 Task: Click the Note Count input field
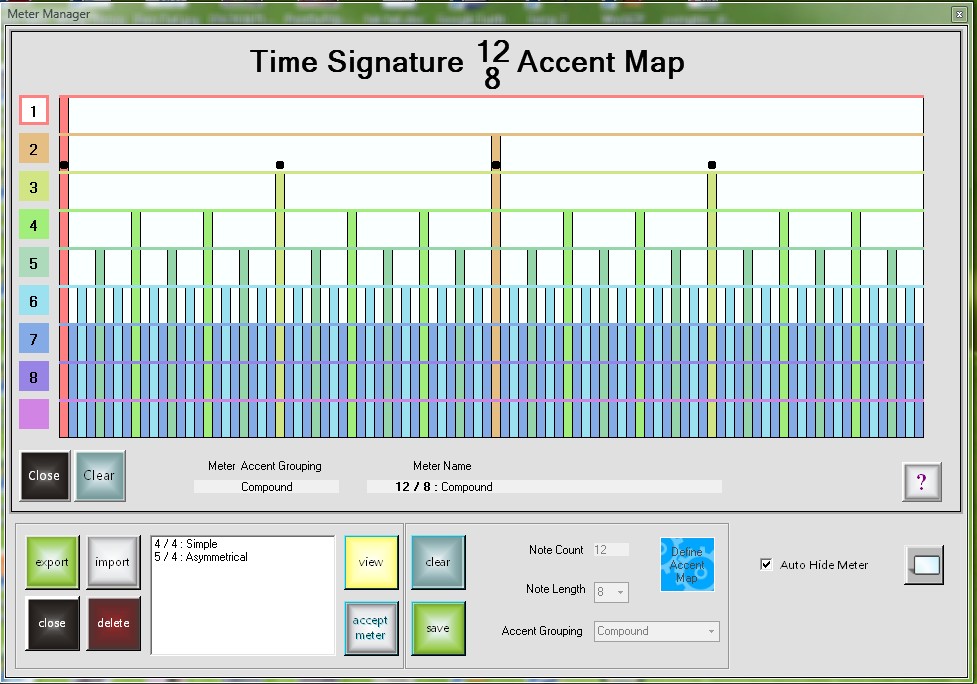(x=611, y=550)
